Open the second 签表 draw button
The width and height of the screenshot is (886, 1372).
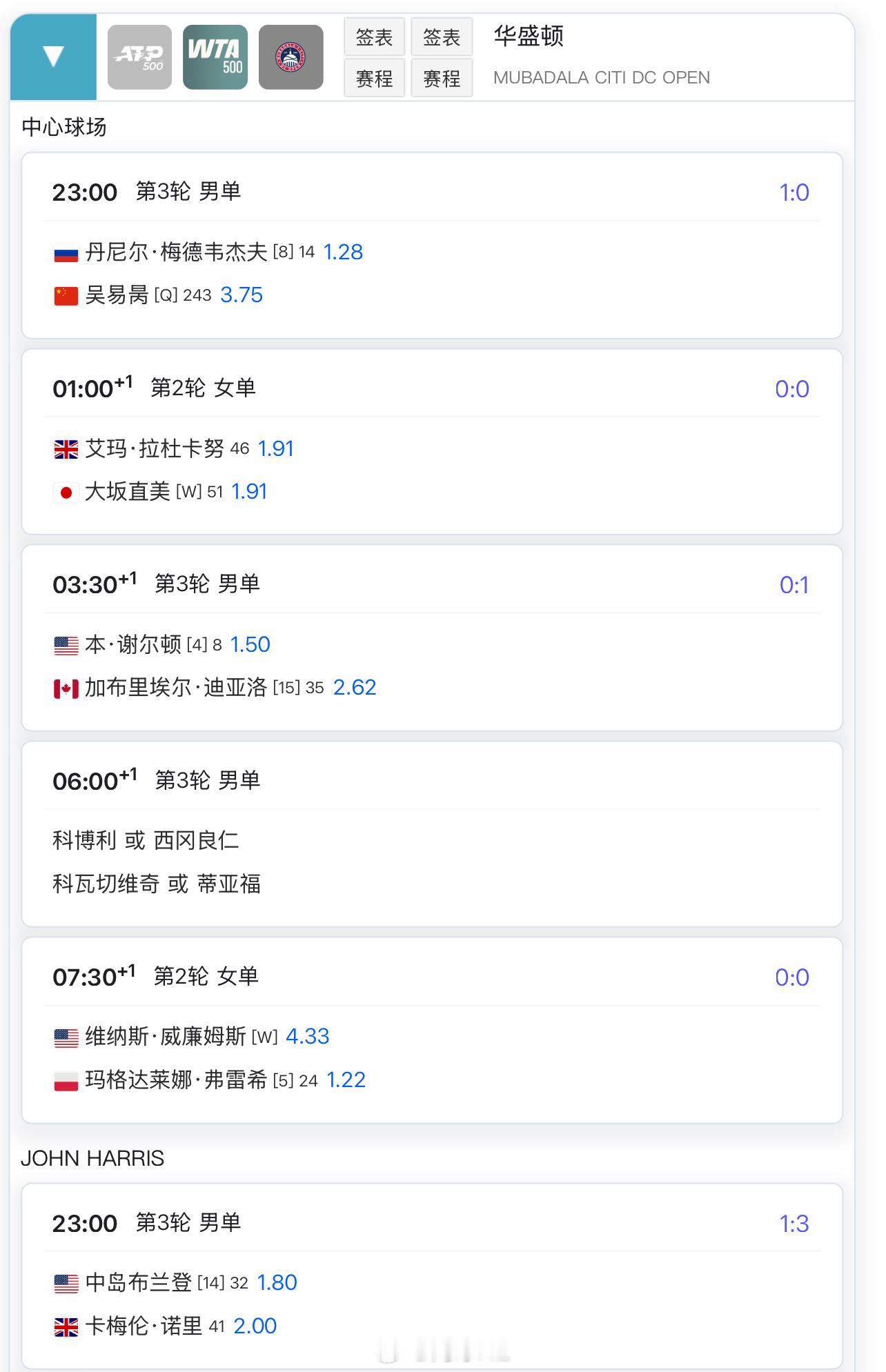tap(442, 37)
